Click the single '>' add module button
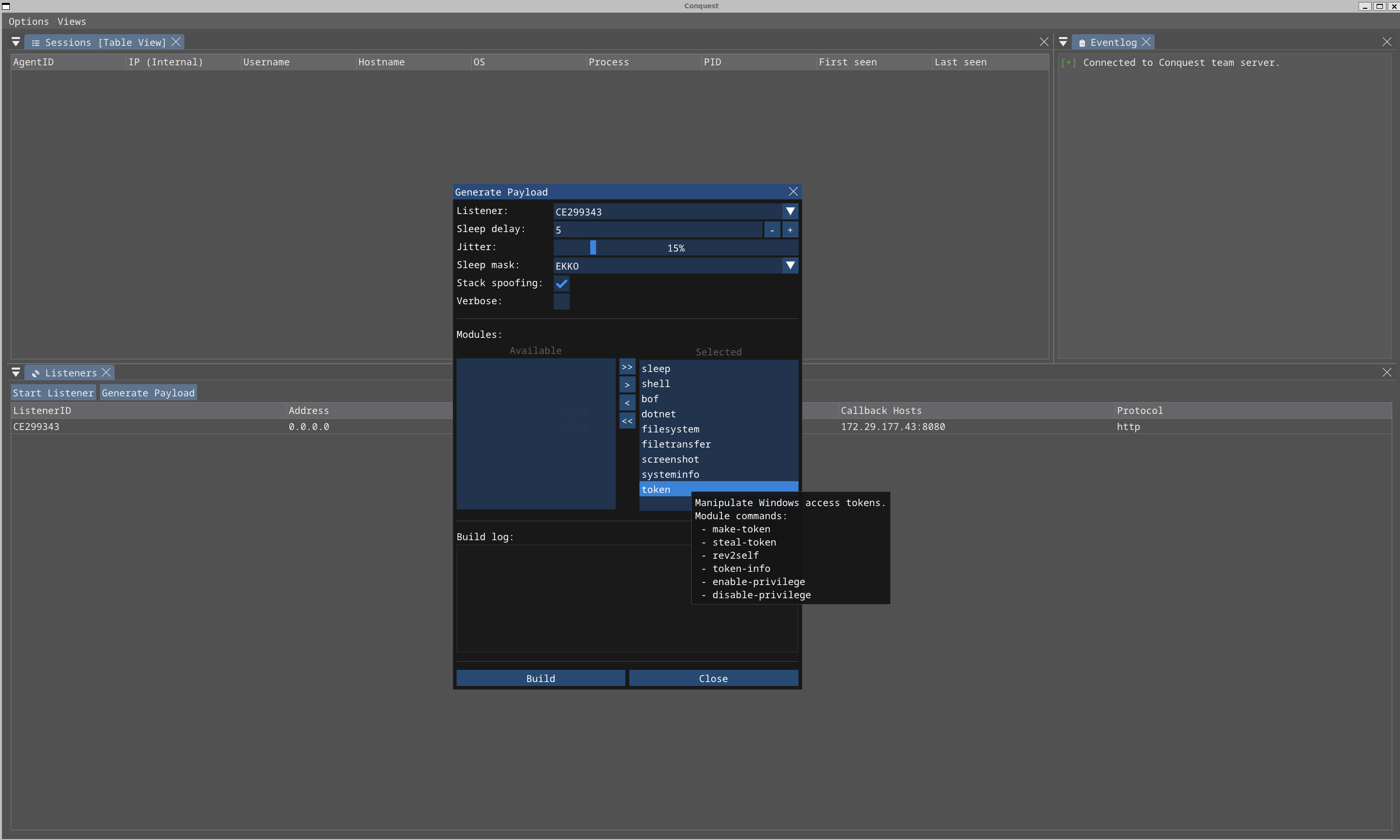Viewport: 1400px width, 840px height. 627,385
